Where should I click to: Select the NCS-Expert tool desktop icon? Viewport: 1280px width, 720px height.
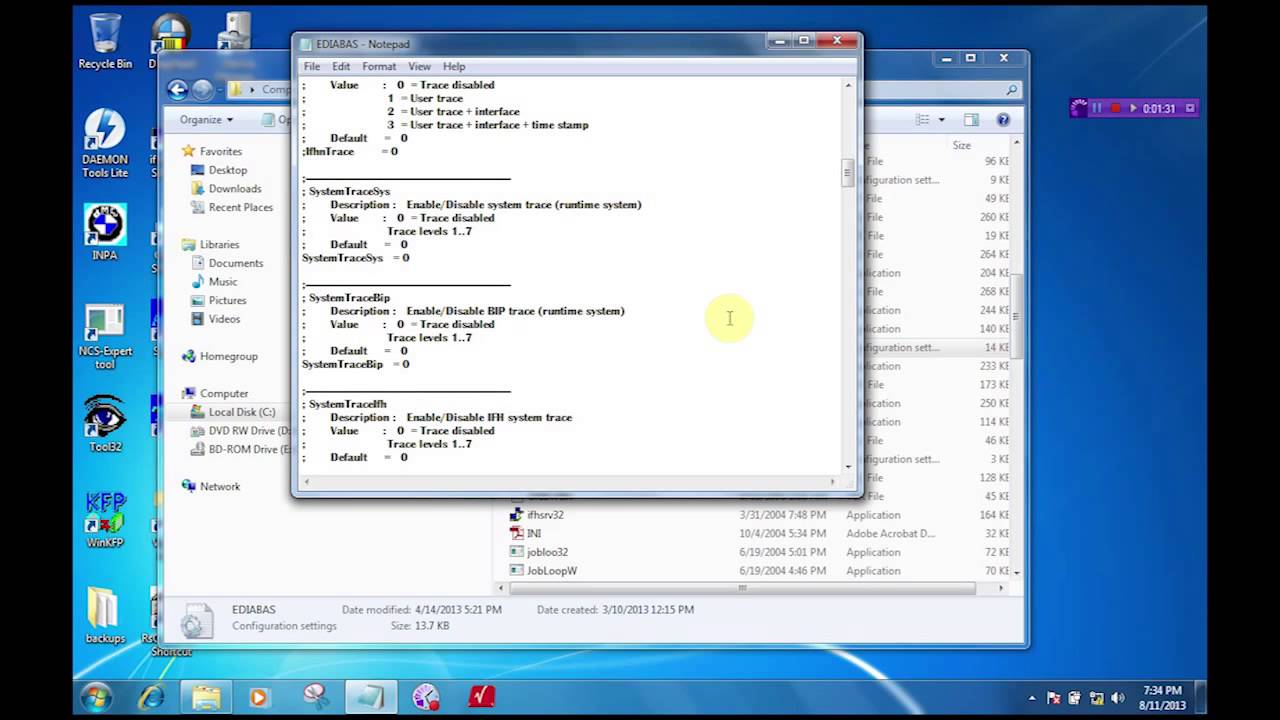point(105,338)
